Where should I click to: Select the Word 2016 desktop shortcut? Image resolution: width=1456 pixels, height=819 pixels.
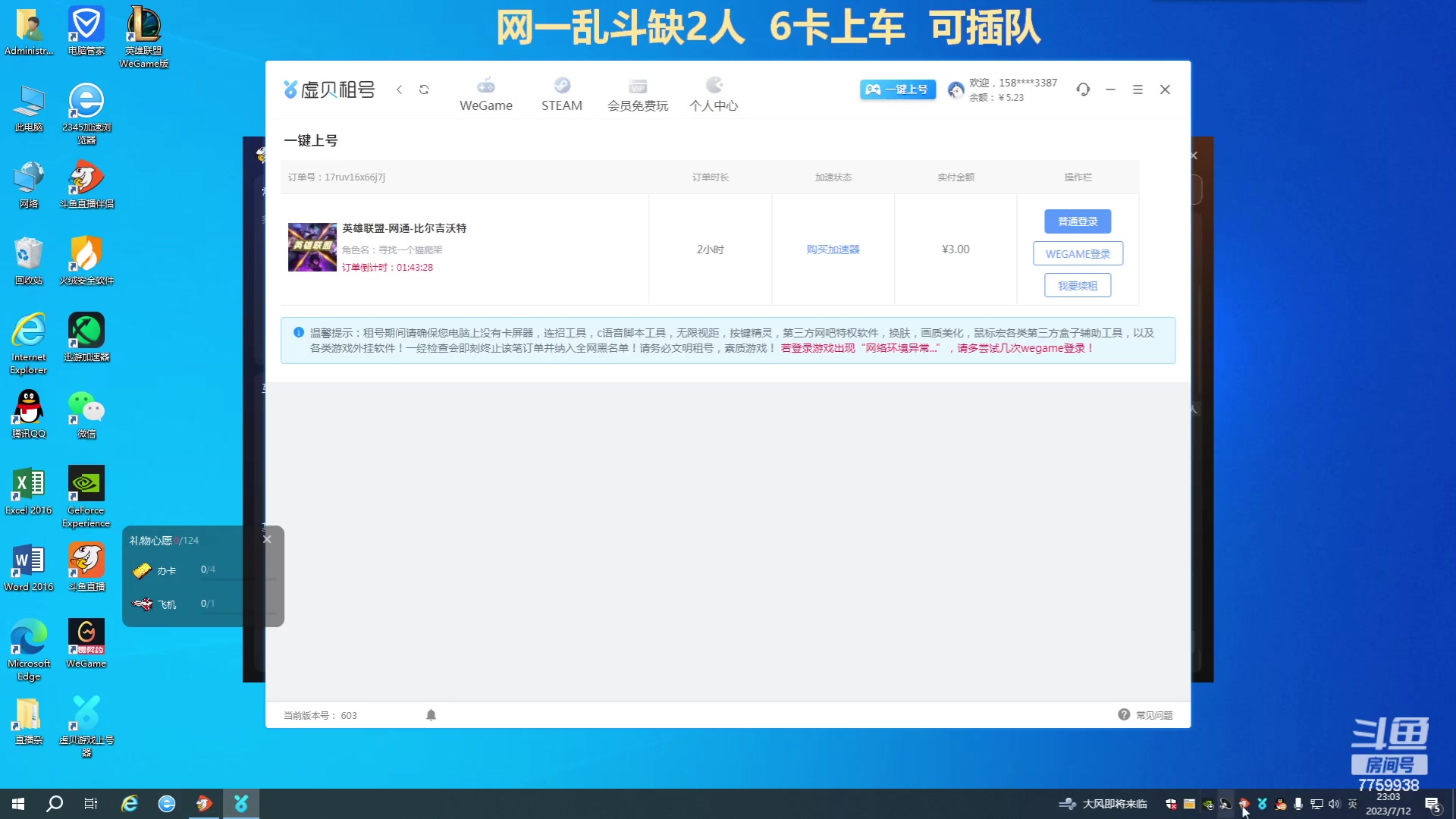coord(29,567)
